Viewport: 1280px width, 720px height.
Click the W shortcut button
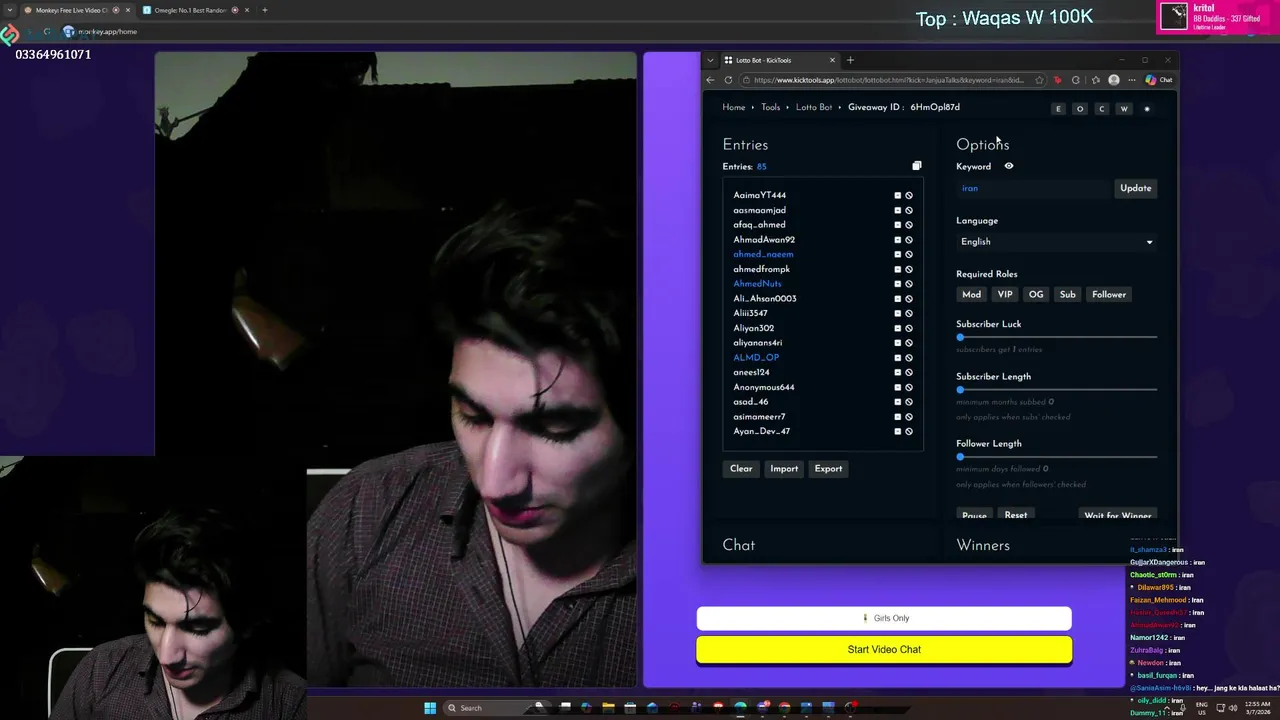tap(1124, 109)
